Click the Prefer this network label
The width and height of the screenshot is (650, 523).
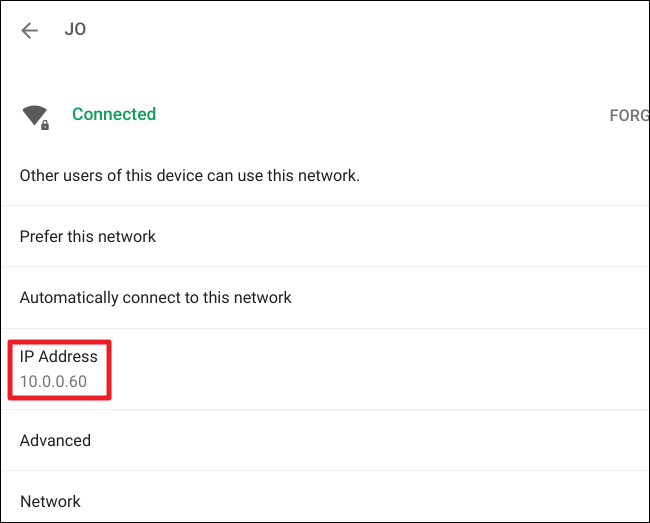tap(88, 237)
